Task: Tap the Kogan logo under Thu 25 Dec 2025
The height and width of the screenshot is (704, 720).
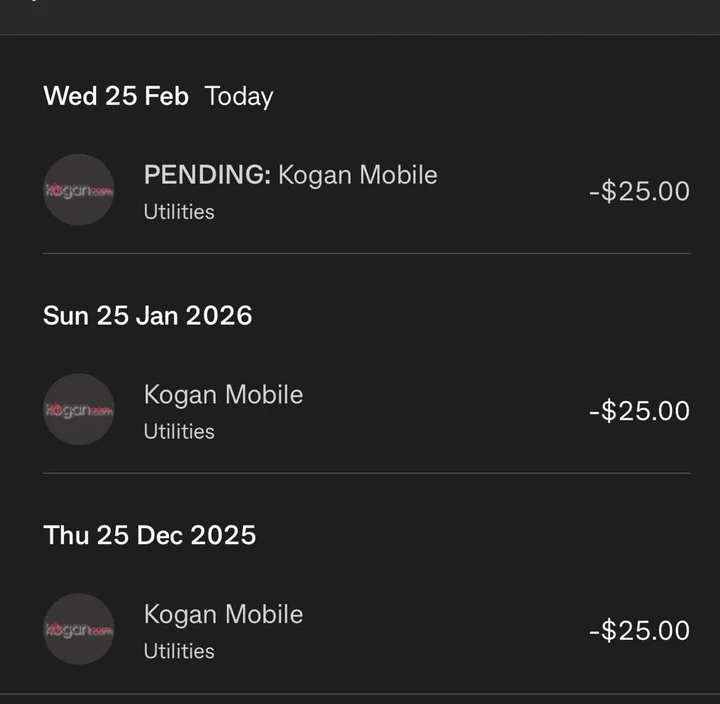Action: (79, 630)
